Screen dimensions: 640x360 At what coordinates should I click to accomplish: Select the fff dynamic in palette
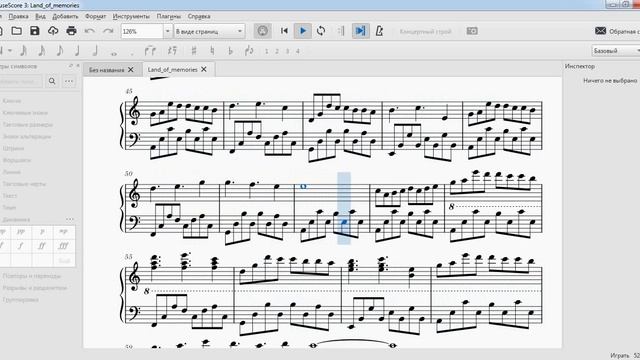[63, 246]
